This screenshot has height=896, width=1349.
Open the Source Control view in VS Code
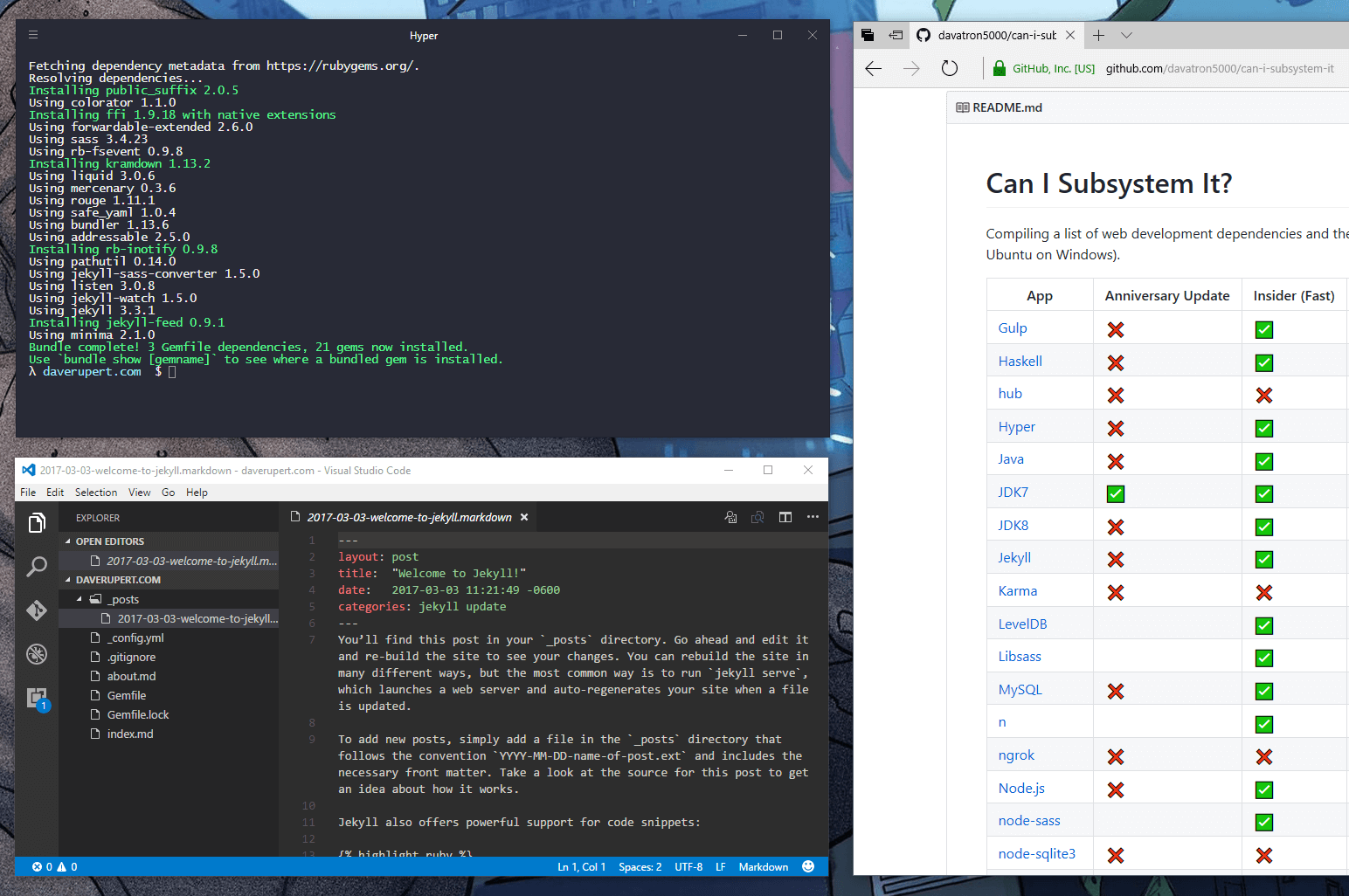pyautogui.click(x=37, y=610)
